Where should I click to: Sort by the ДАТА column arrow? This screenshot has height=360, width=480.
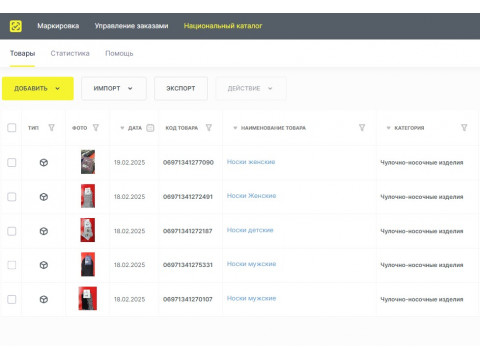pyautogui.click(x=122, y=128)
